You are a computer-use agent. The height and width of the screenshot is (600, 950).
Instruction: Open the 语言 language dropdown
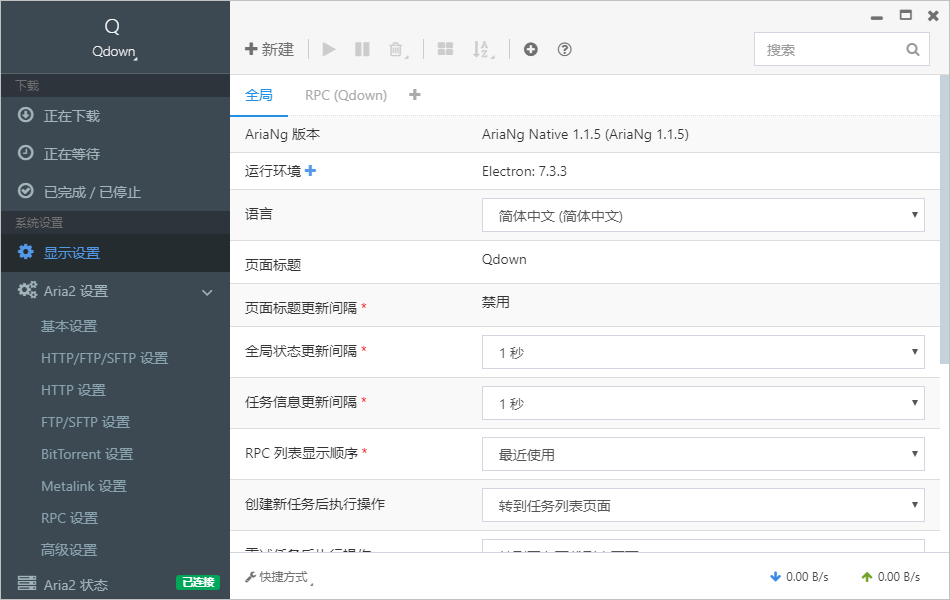702,215
